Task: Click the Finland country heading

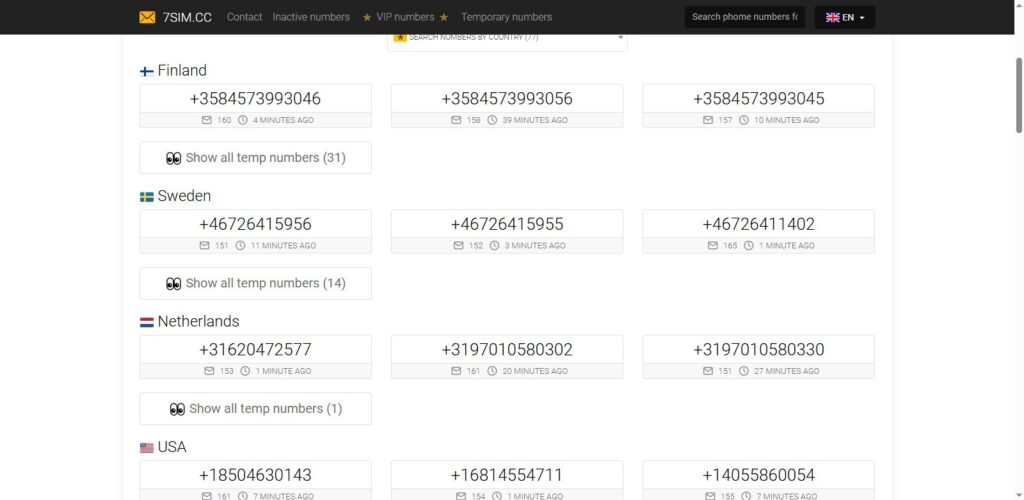Action: [x=182, y=70]
